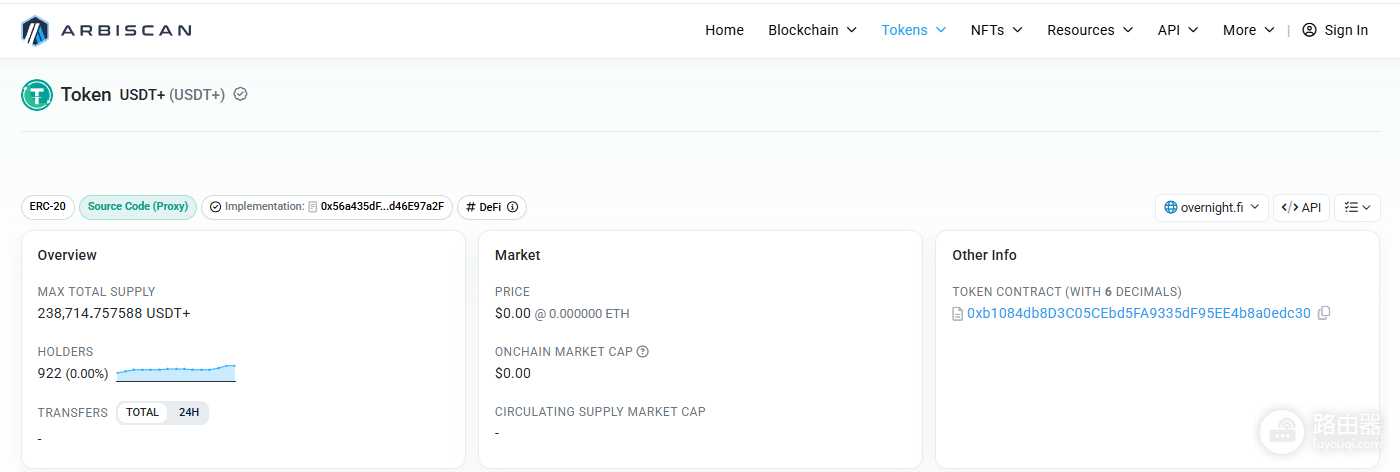
Task: Open the Tokens menu
Action: point(913,30)
